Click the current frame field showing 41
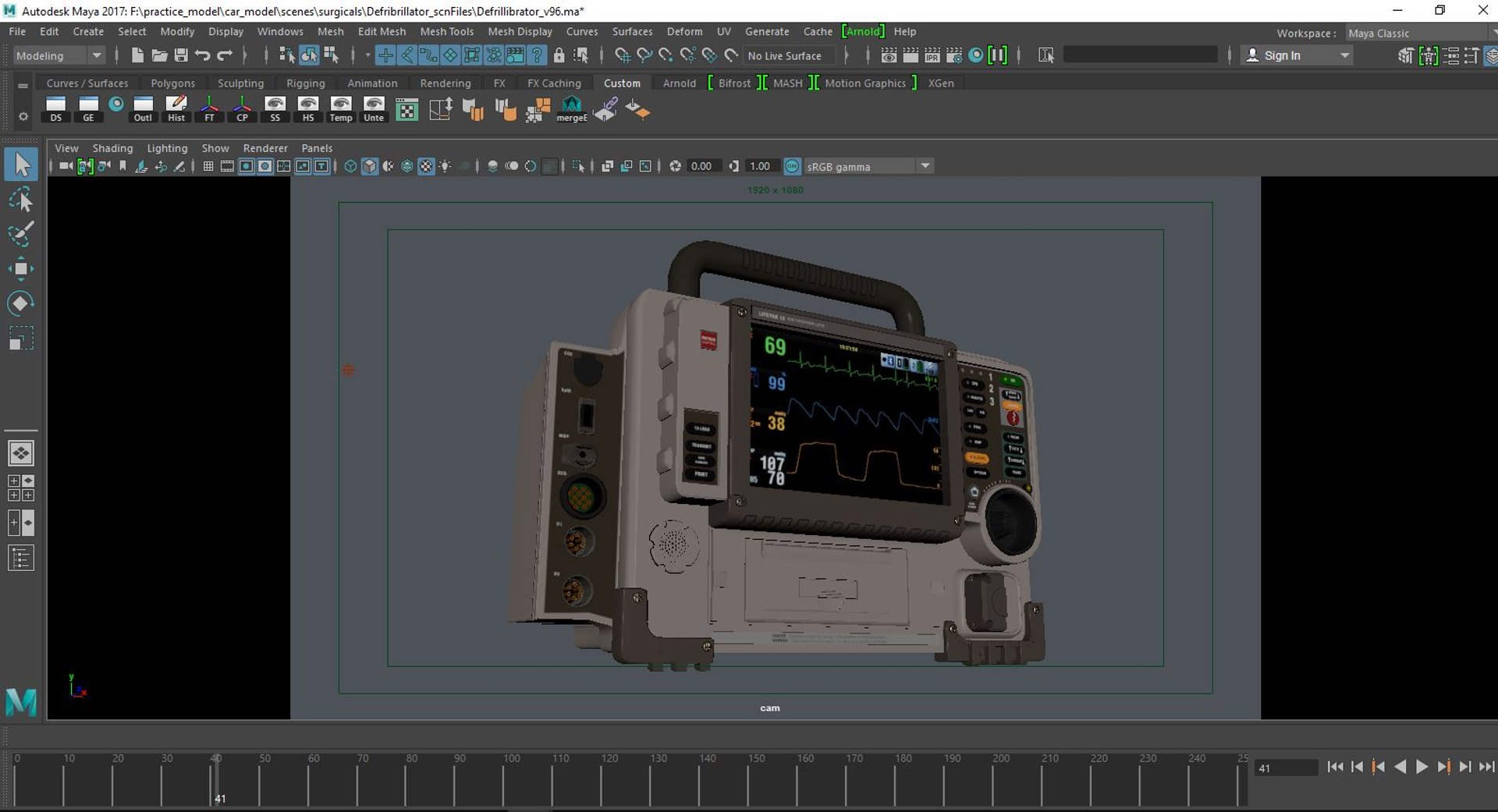Image resolution: width=1498 pixels, height=812 pixels. (1286, 768)
